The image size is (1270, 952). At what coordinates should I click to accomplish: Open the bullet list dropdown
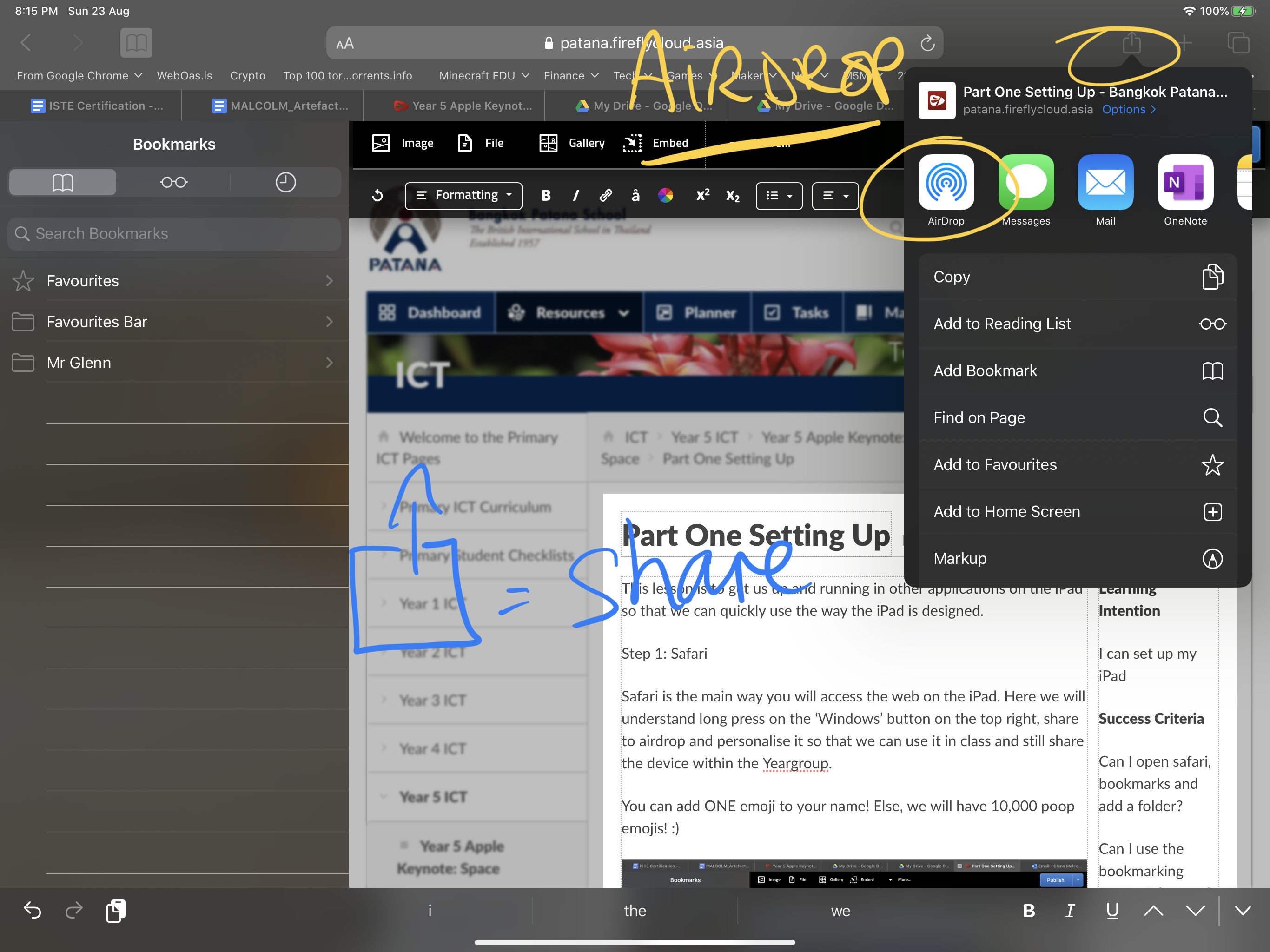(x=779, y=196)
